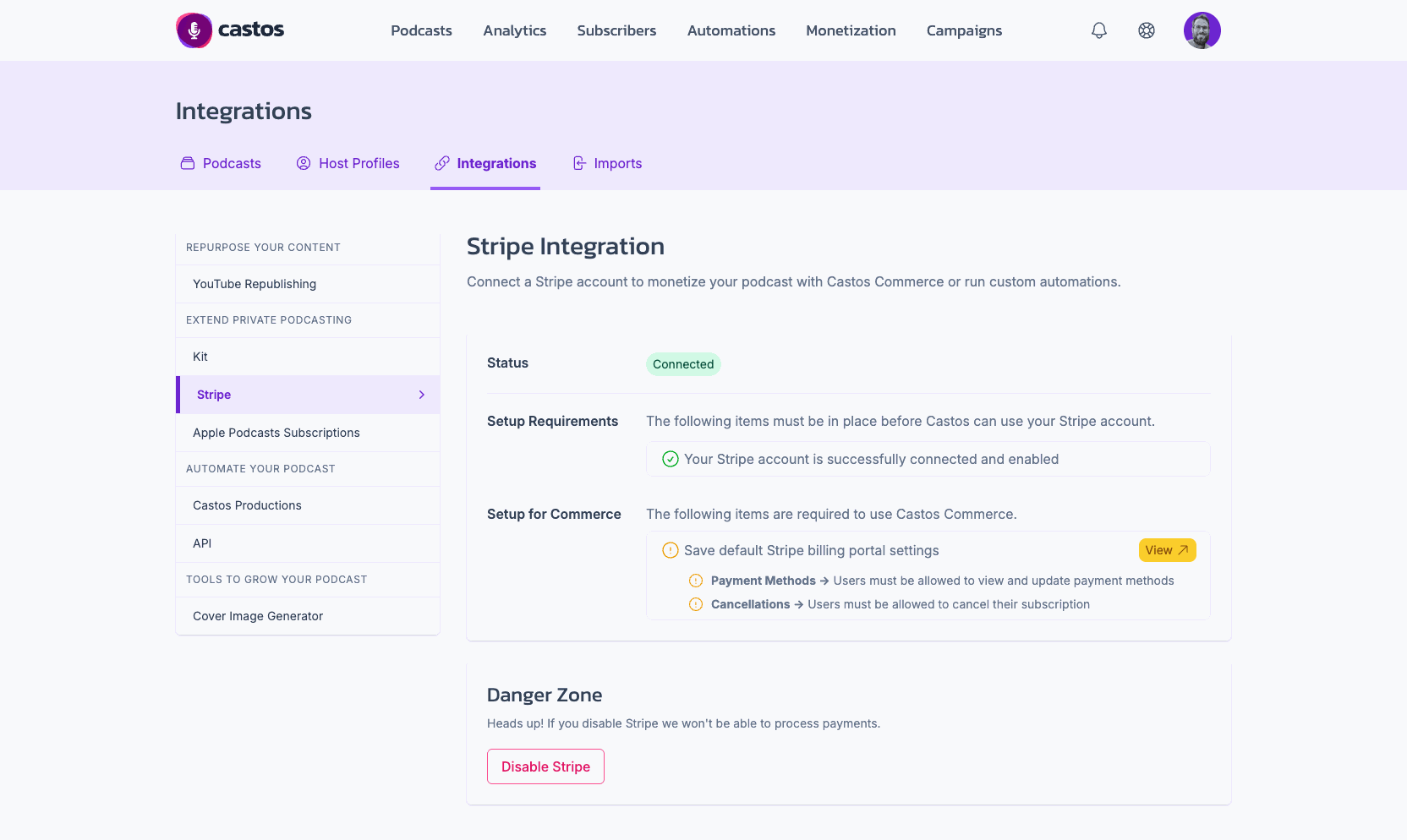The width and height of the screenshot is (1407, 840).
Task: Open the help lifebuoy icon
Action: [x=1147, y=30]
